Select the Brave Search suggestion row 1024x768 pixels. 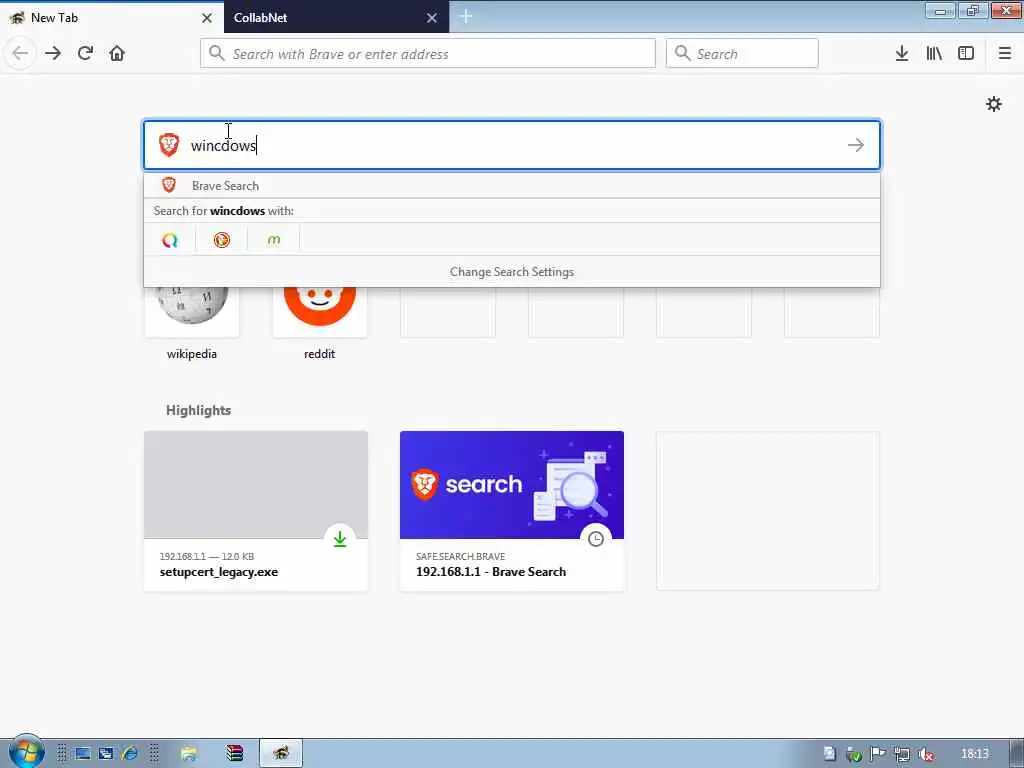tap(512, 185)
